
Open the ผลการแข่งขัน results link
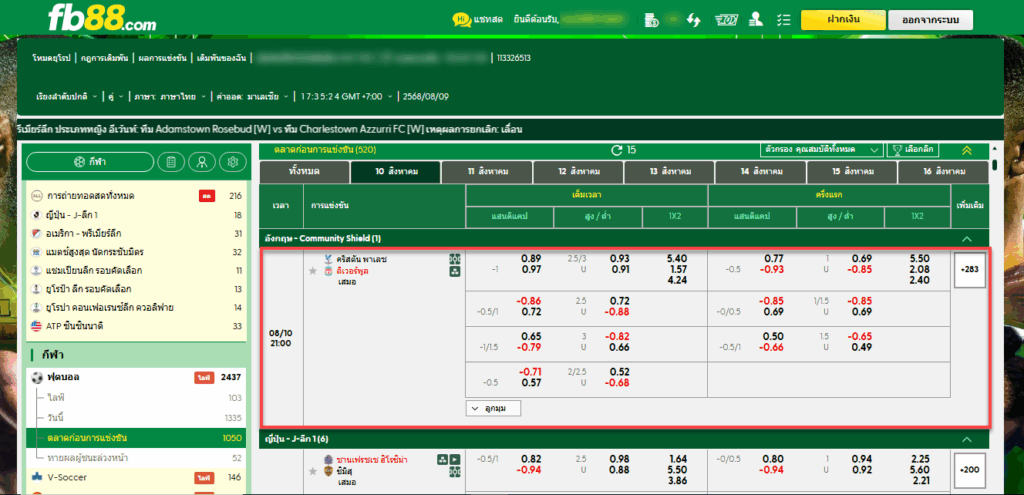pyautogui.click(x=162, y=58)
